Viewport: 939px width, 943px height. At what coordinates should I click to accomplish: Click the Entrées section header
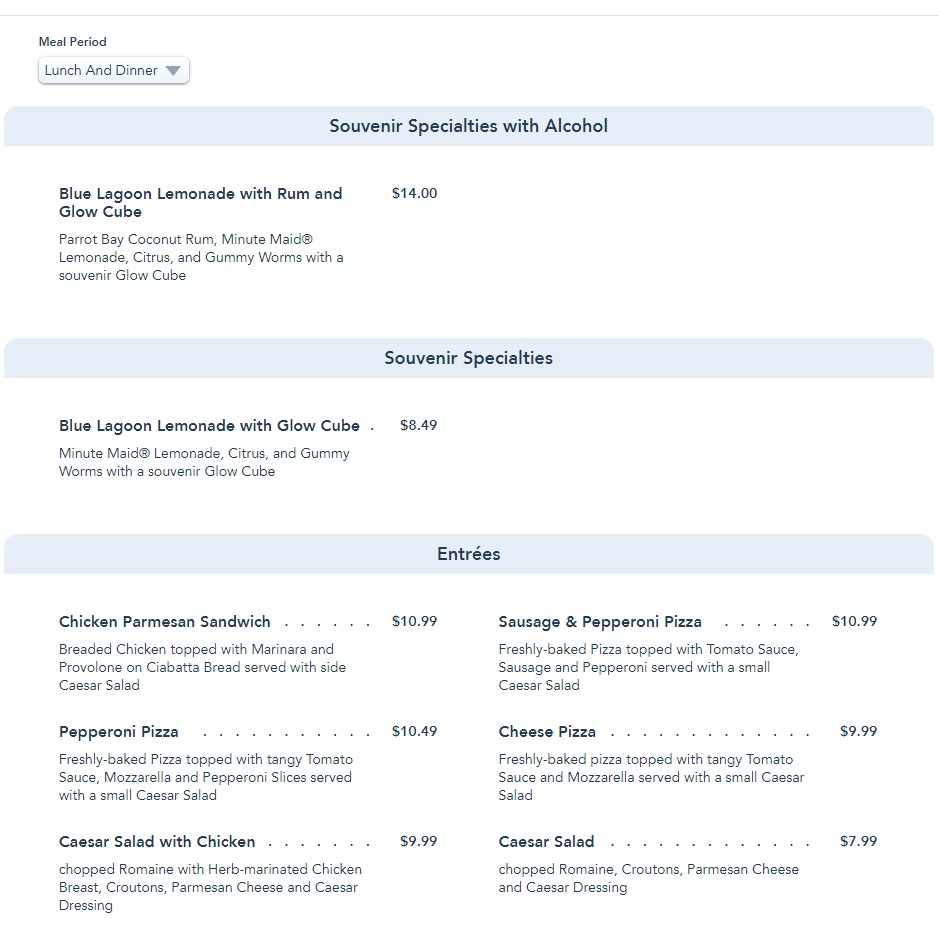[x=468, y=554]
